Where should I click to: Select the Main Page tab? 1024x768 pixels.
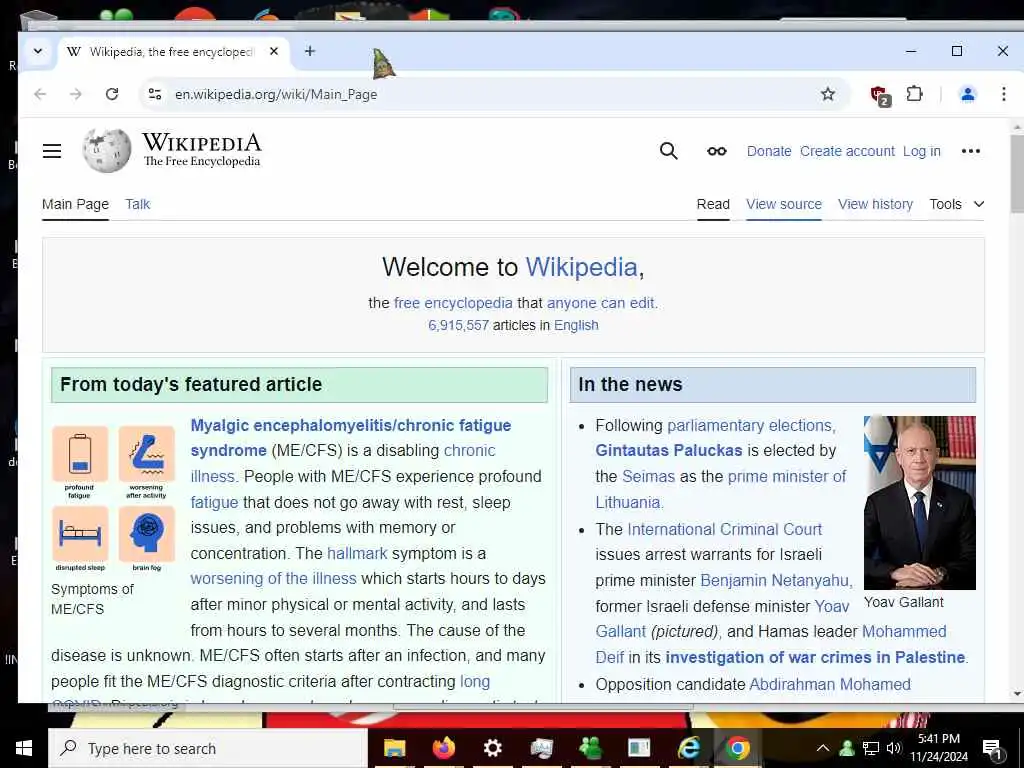(x=75, y=204)
